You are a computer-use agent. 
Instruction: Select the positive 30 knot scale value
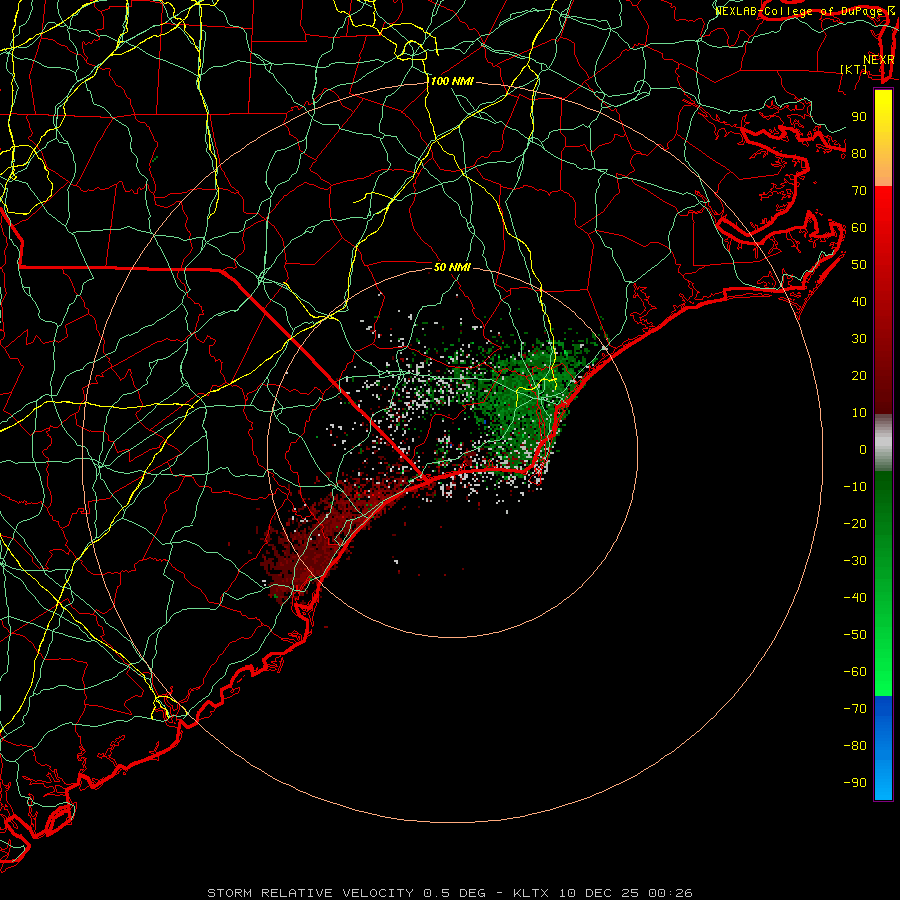point(859,339)
